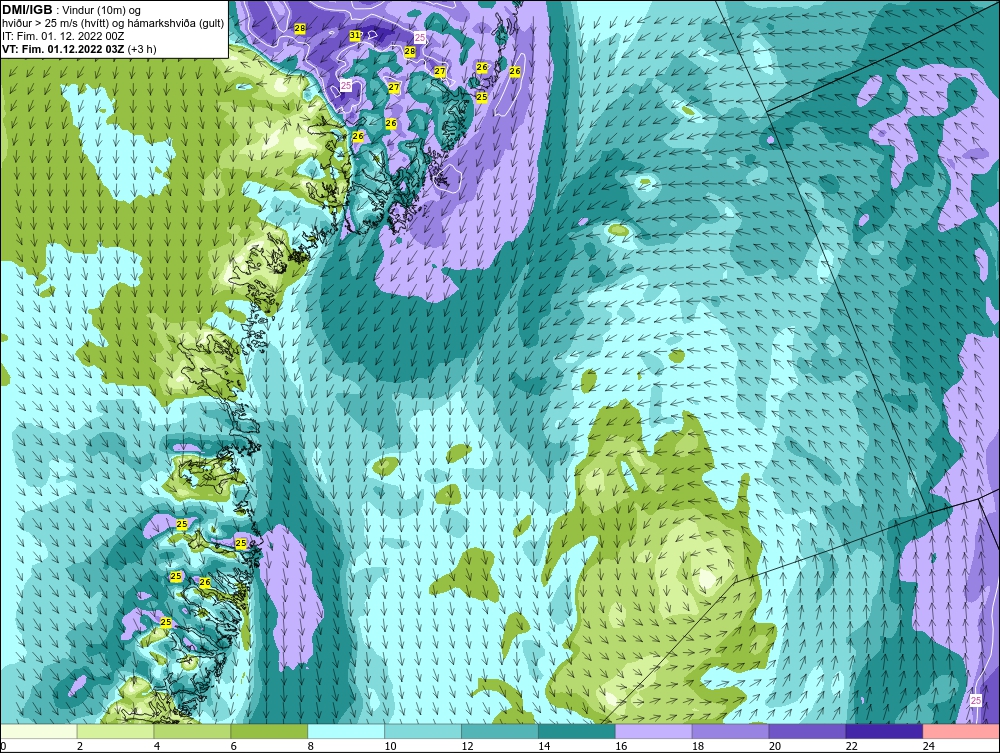Click the pink above-24 m/s legend swatch
Image resolution: width=1000 pixels, height=753 pixels.
point(961,731)
